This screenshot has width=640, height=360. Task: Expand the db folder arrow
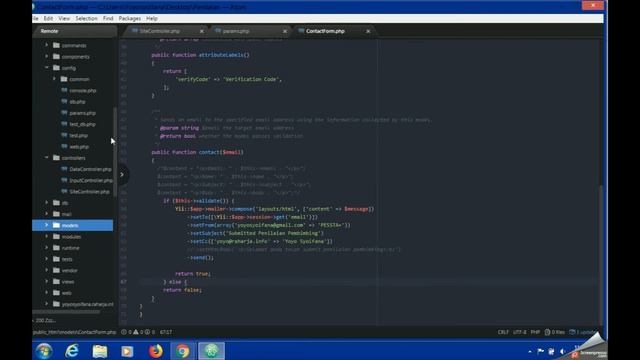coord(47,202)
